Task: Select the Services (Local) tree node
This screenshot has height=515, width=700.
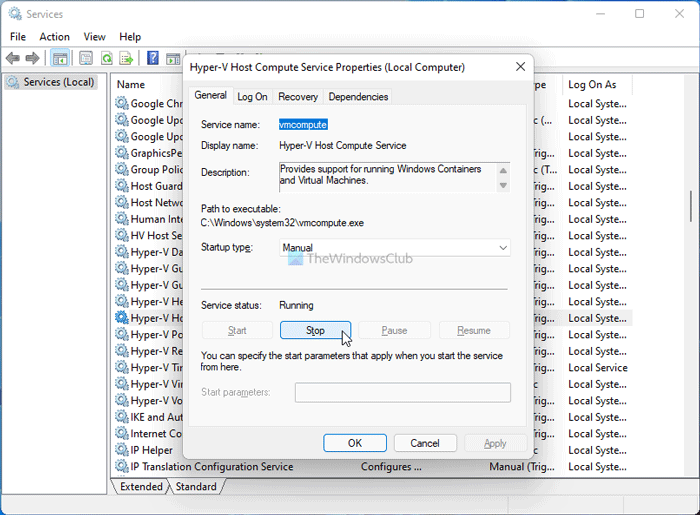Action: point(51,82)
